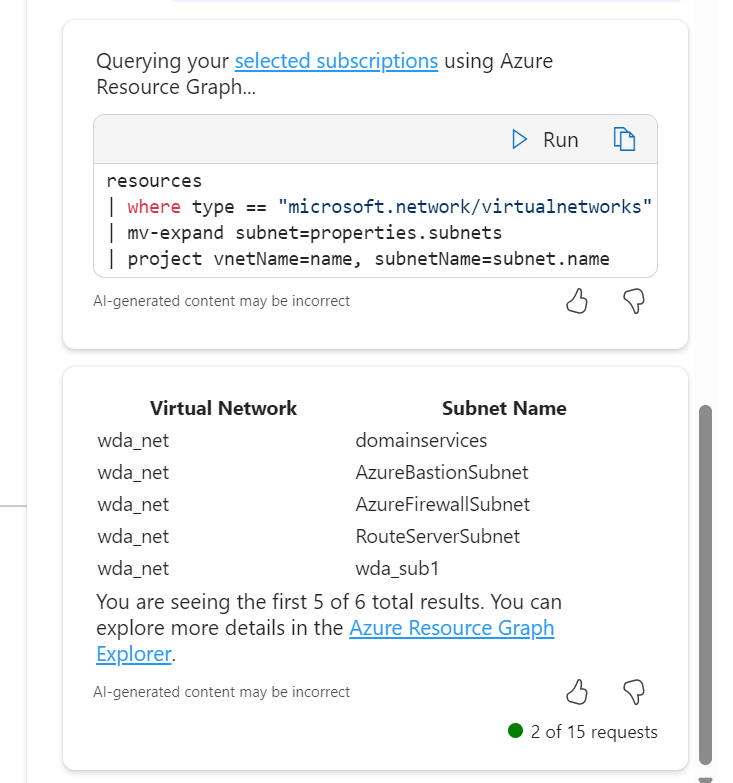Click the green request status dot
Image resolution: width=733 pixels, height=783 pixels.
(x=516, y=731)
